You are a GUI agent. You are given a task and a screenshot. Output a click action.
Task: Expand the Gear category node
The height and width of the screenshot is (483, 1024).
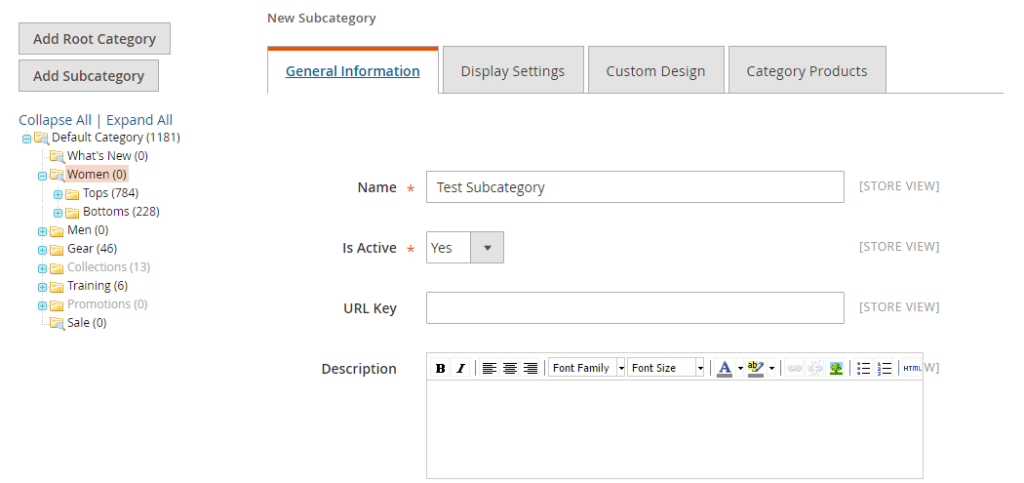(42, 249)
